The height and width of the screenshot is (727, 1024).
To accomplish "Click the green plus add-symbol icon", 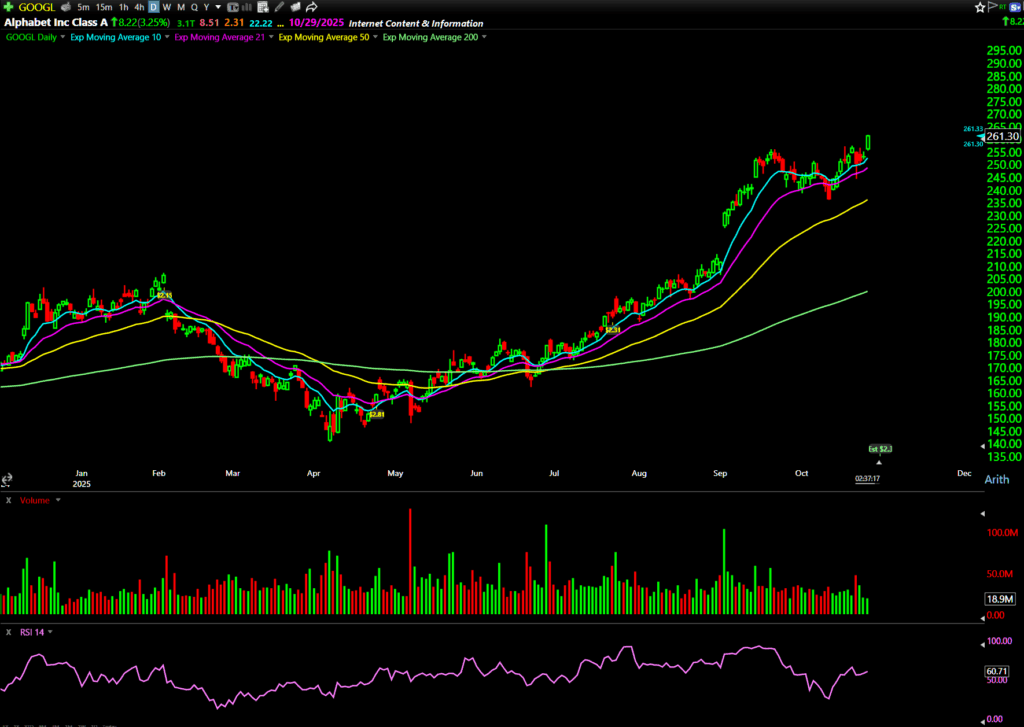I will click(x=9, y=7).
